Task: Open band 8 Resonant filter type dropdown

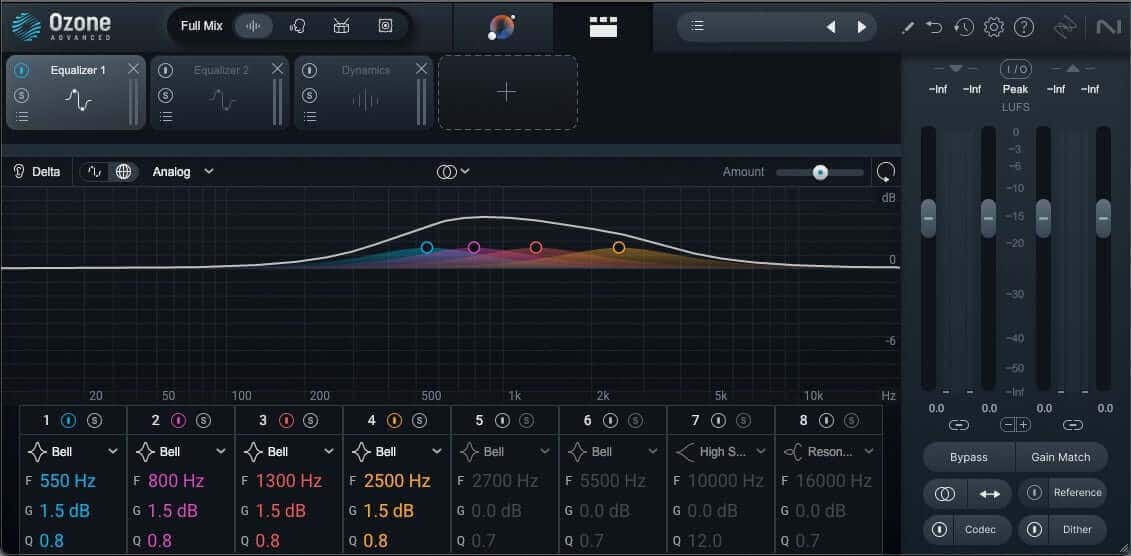Action: pos(830,452)
